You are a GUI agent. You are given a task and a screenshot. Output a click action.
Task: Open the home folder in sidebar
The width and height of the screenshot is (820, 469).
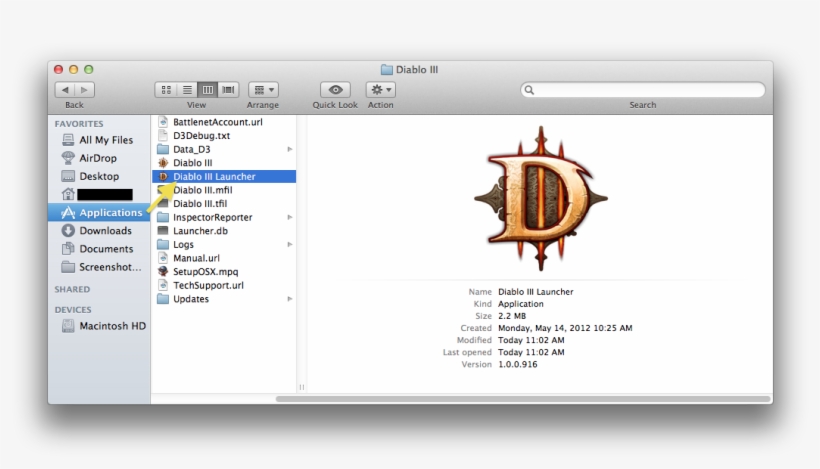(x=99, y=195)
